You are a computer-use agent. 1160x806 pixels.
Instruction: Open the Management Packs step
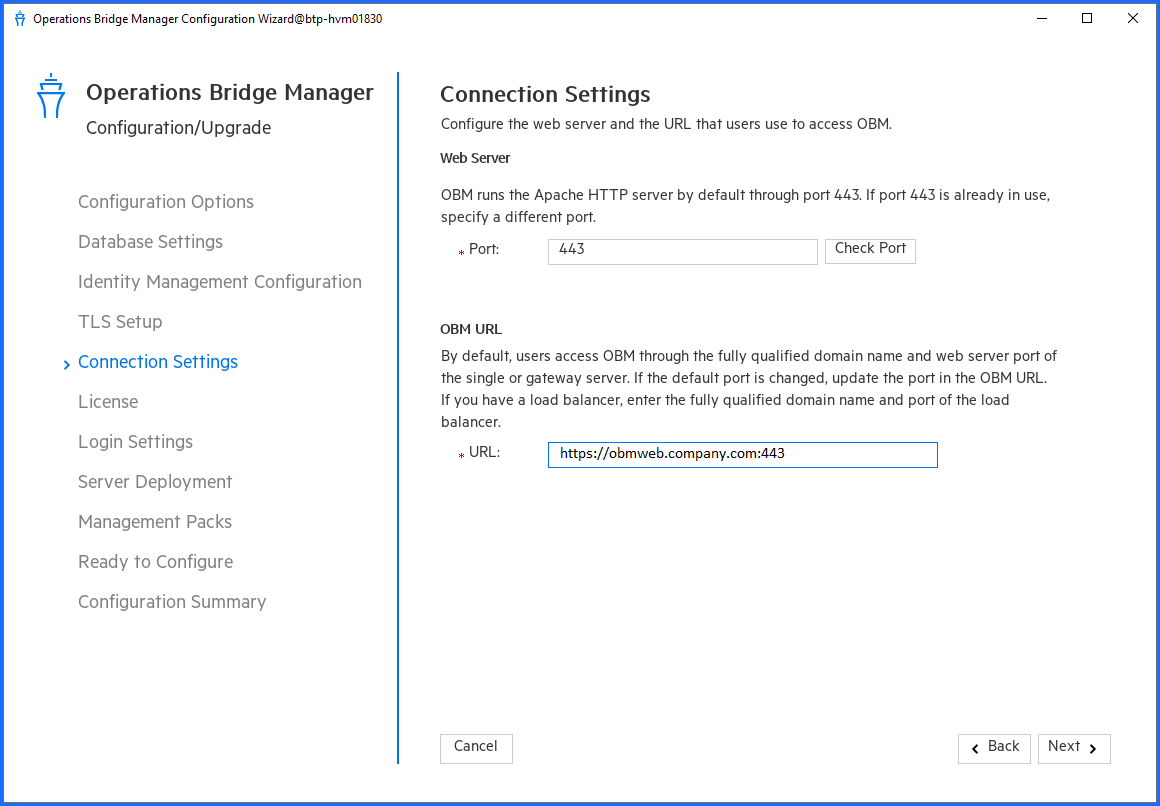click(154, 522)
